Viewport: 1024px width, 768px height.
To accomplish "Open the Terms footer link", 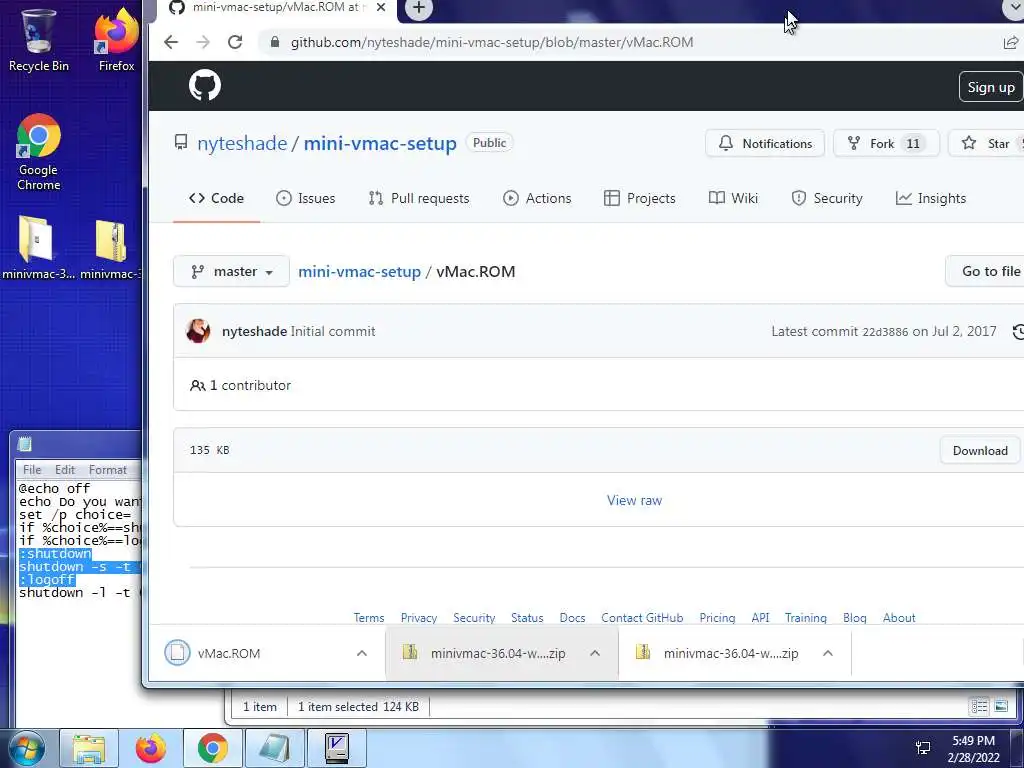I will [x=369, y=618].
